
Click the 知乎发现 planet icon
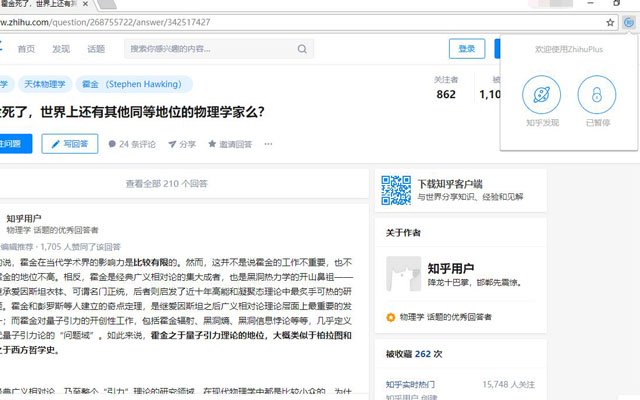[x=542, y=95]
